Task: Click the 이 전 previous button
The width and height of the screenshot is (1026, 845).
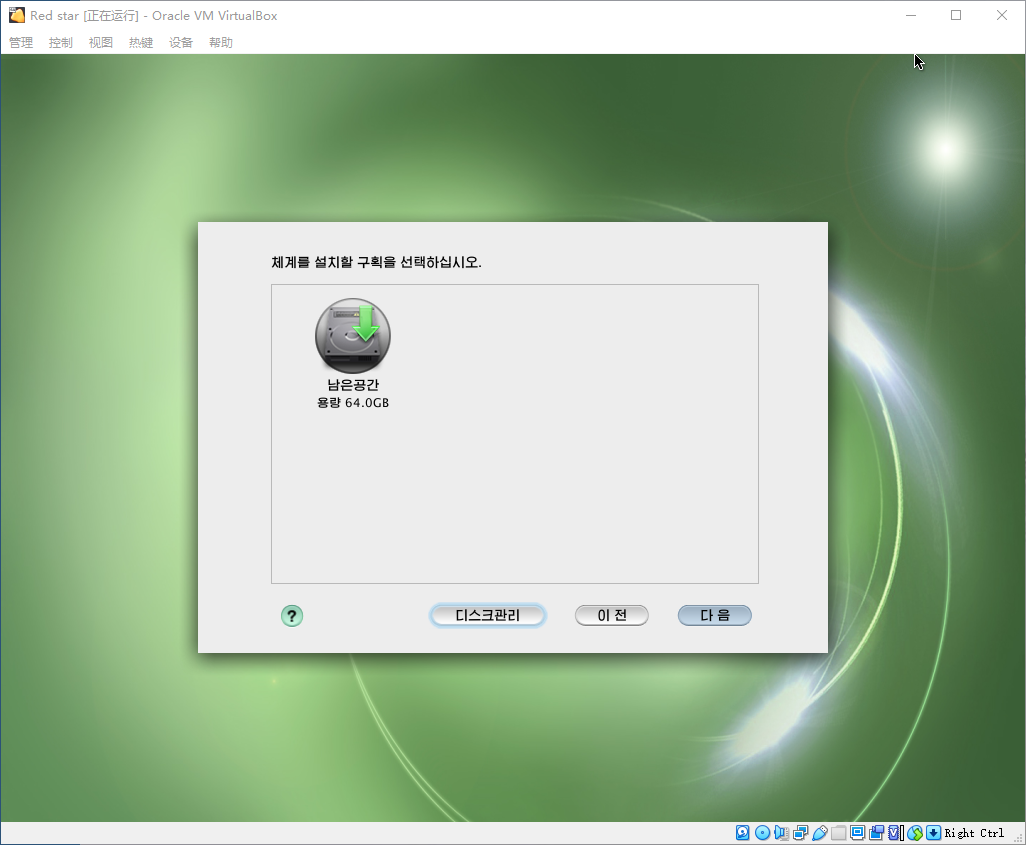Action: pyautogui.click(x=612, y=615)
